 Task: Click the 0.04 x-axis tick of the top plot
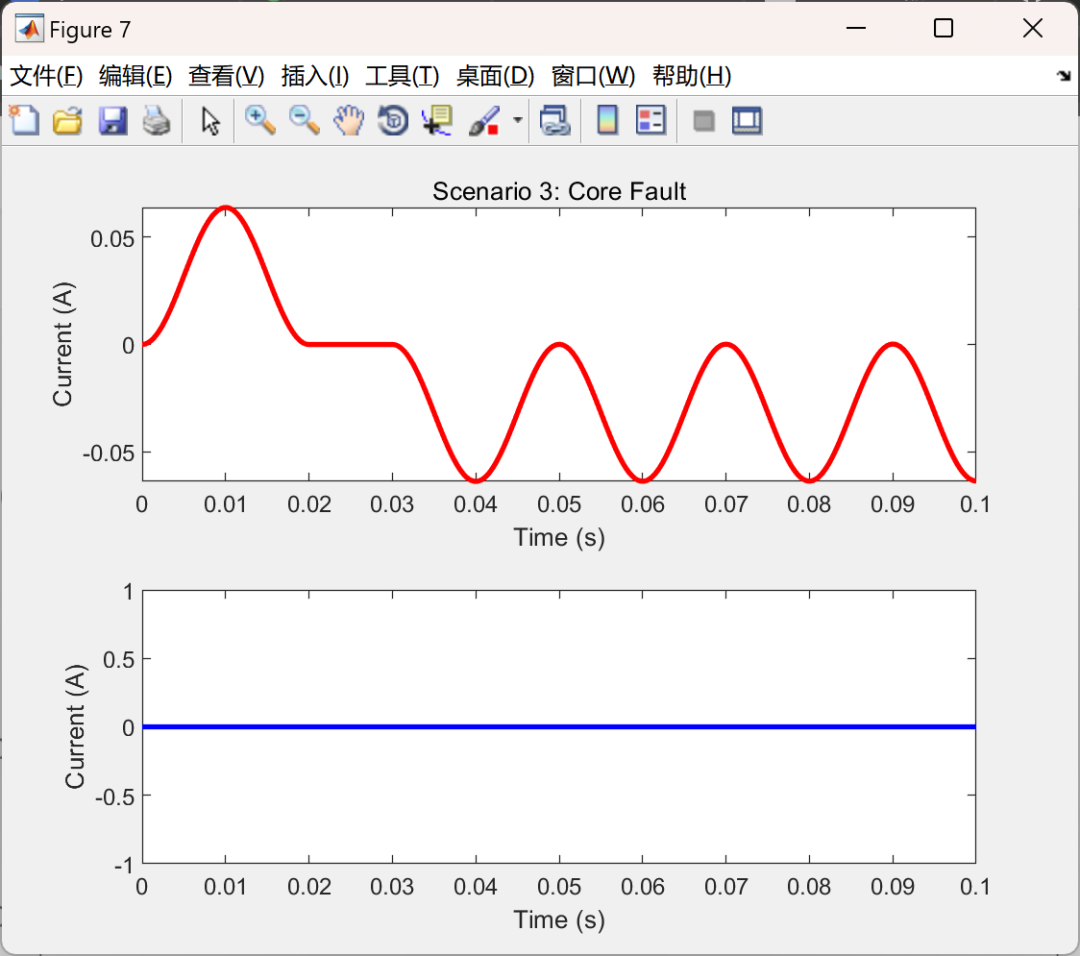(x=475, y=504)
